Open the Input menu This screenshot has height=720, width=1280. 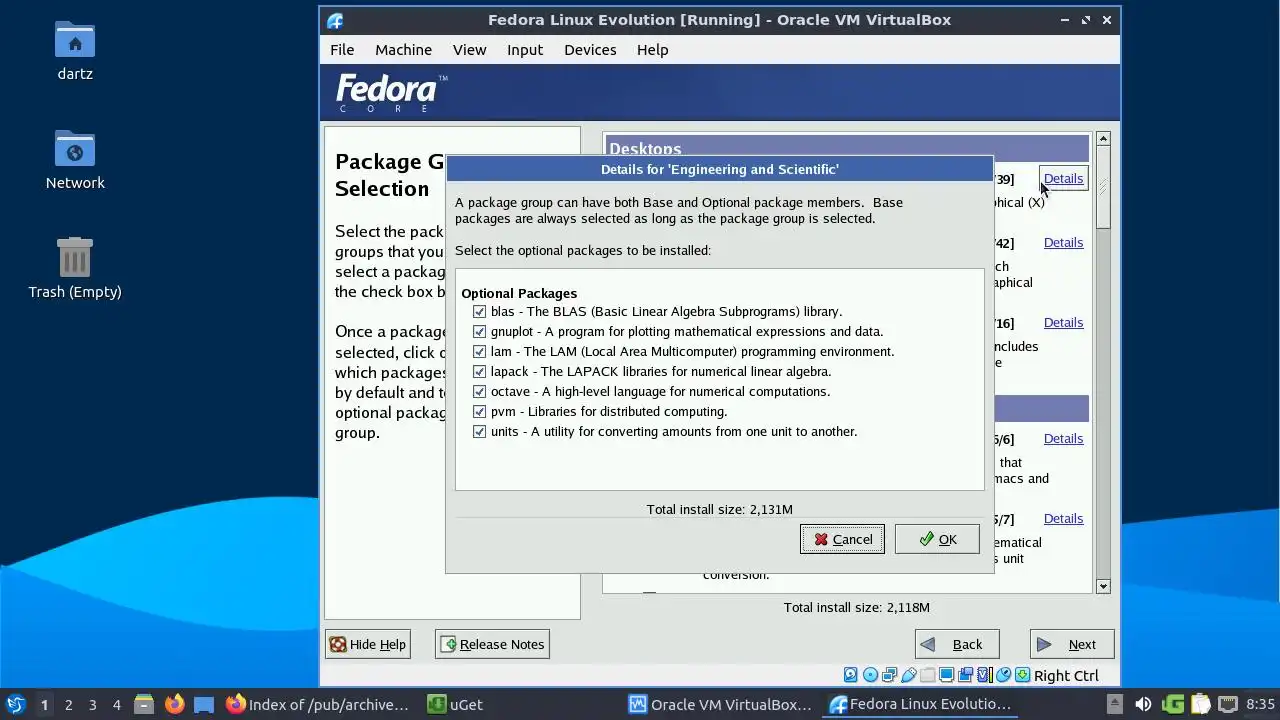point(525,49)
